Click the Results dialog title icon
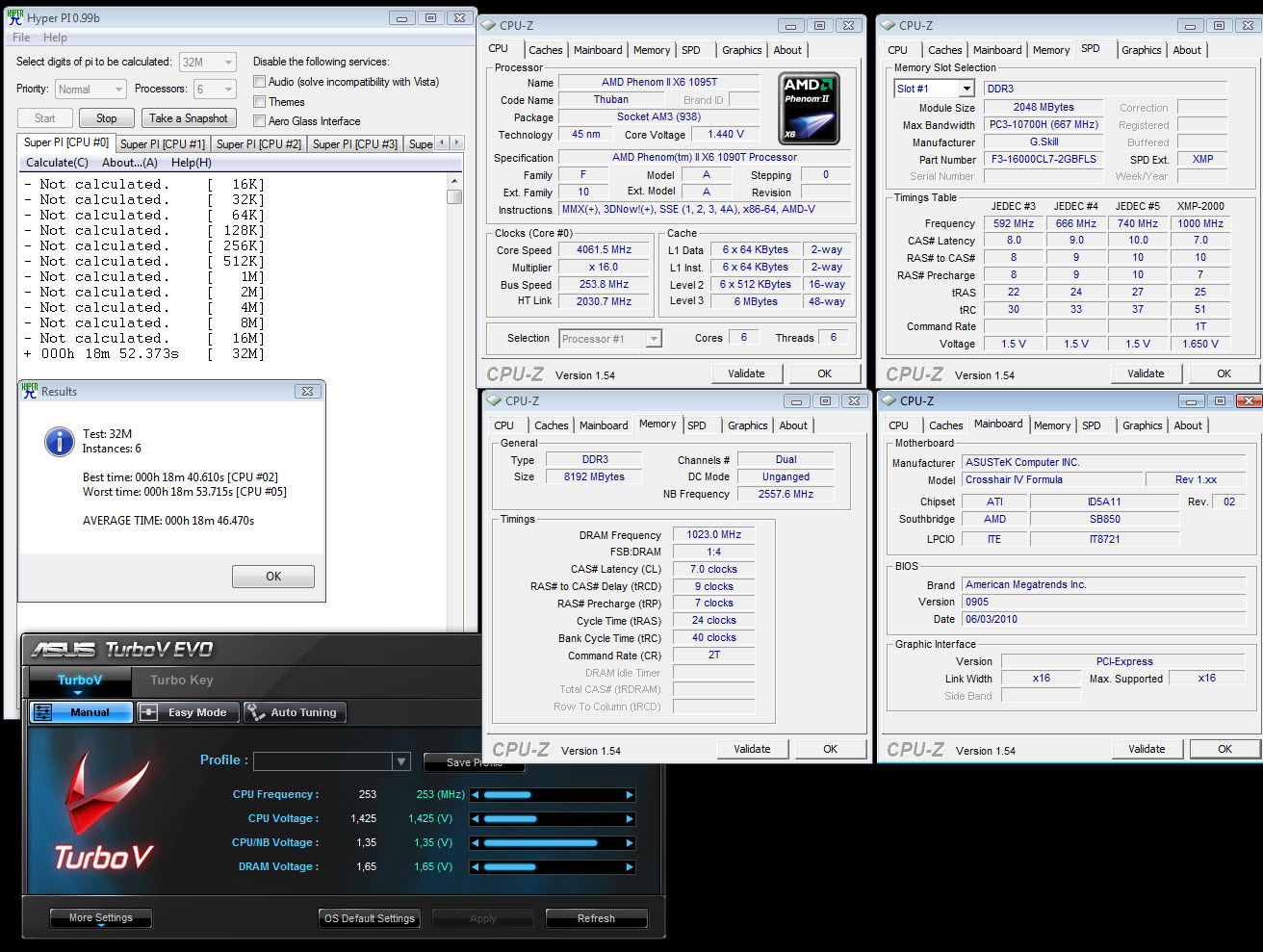 coord(29,391)
